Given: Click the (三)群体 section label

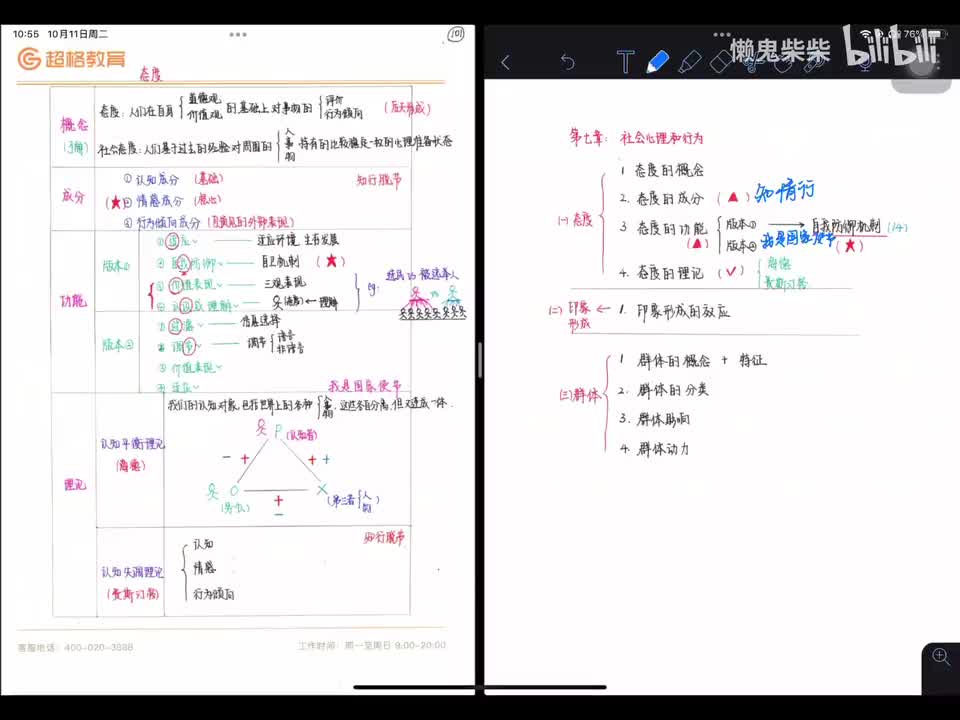Looking at the screenshot, I should coord(580,395).
